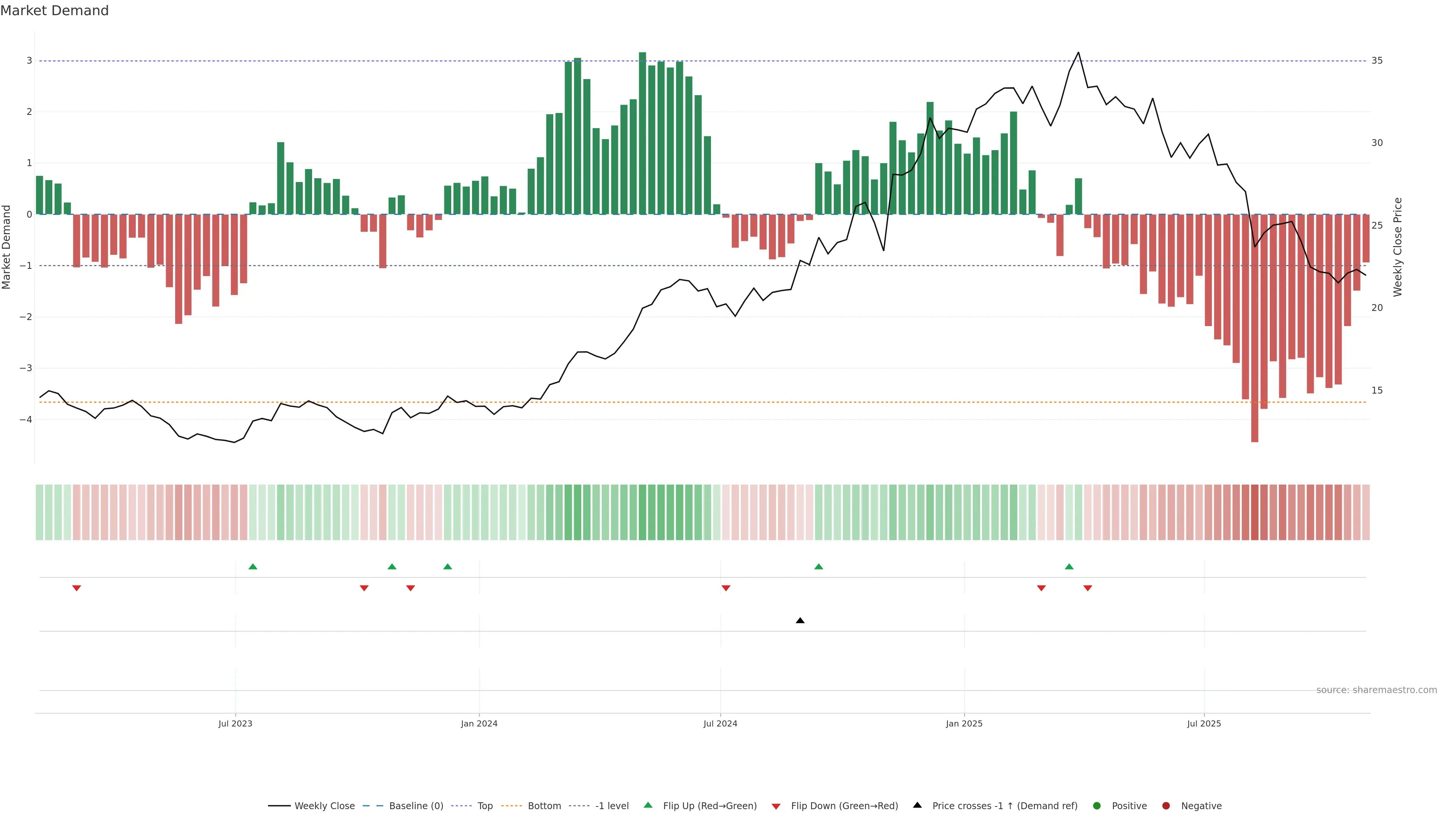This screenshot has height=819, width=1456.
Task: Toggle the Weekly Close legend entry
Action: coord(325,805)
